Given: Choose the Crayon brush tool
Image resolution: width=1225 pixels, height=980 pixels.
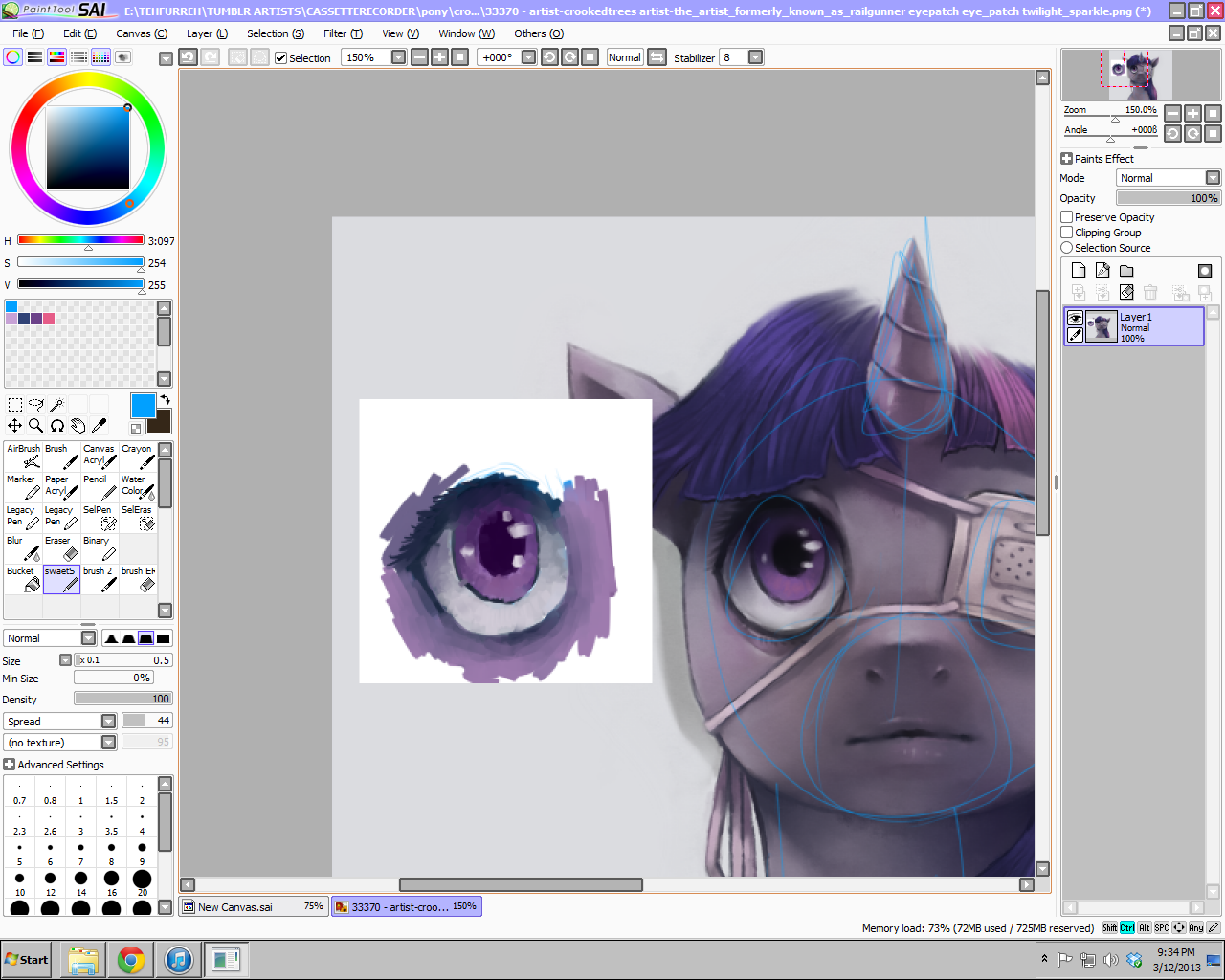Looking at the screenshot, I should point(138,456).
